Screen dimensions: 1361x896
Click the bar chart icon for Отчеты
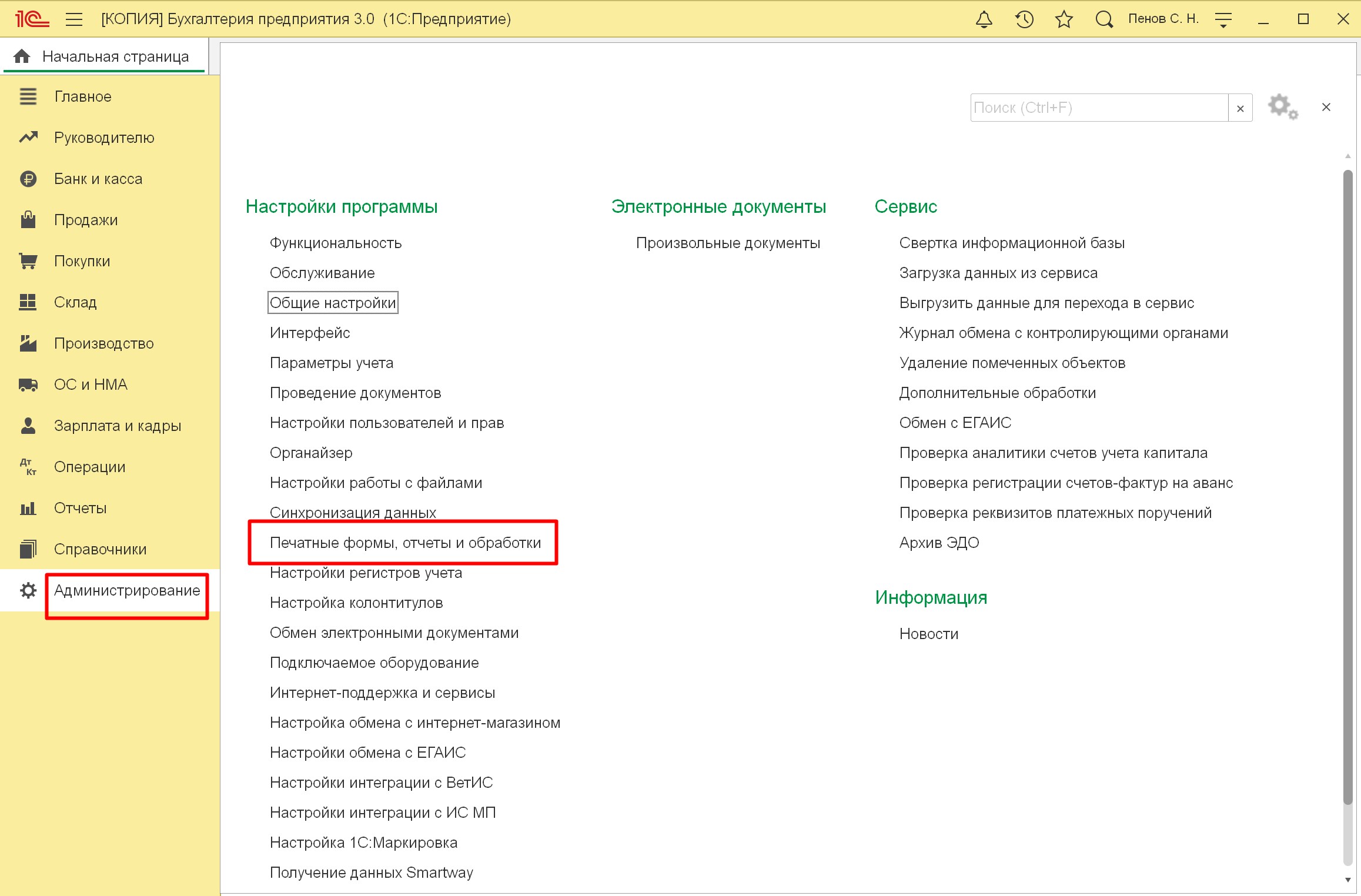point(28,508)
